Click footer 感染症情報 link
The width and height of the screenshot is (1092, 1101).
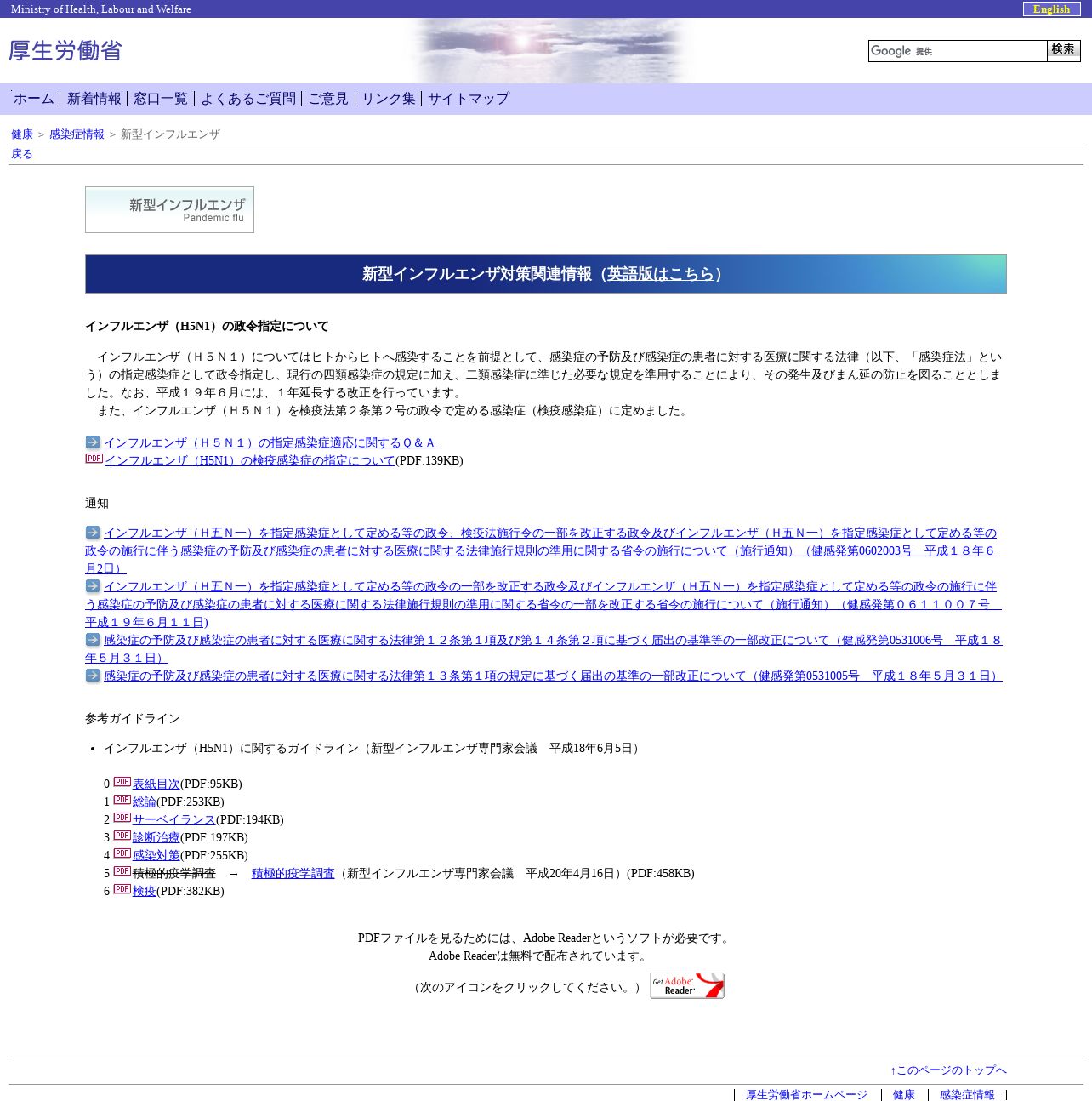(967, 1095)
